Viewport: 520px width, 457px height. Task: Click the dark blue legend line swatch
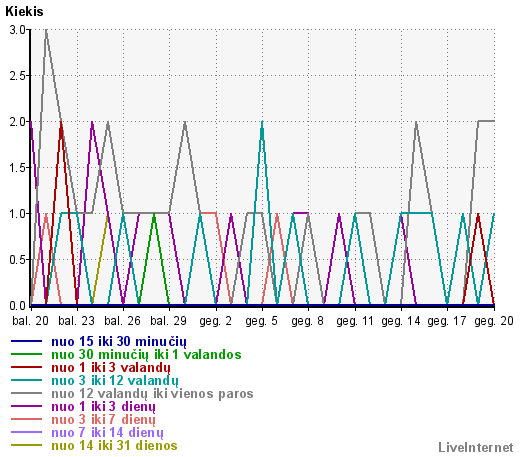click(26, 341)
